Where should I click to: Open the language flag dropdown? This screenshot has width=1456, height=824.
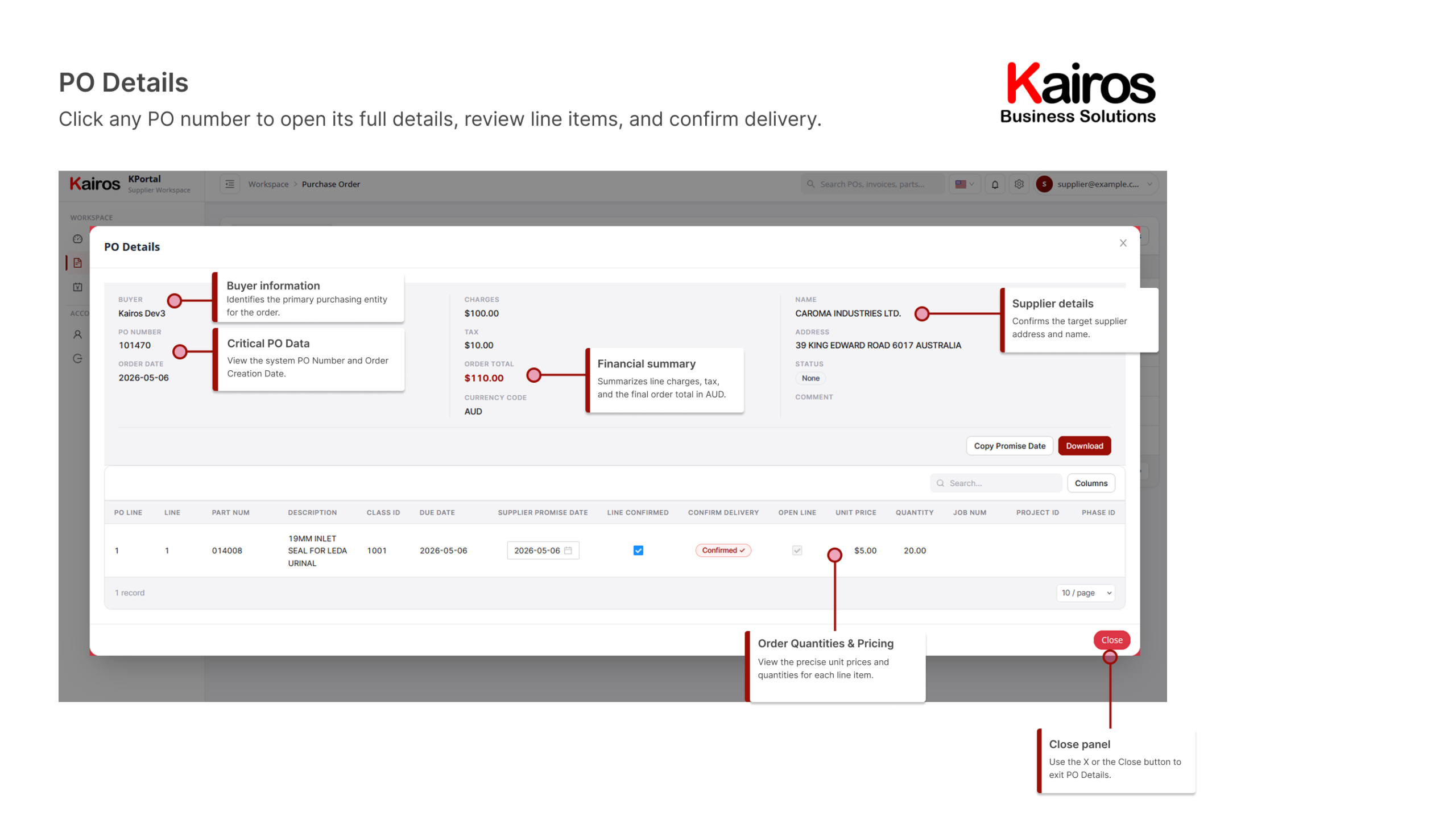(x=965, y=184)
